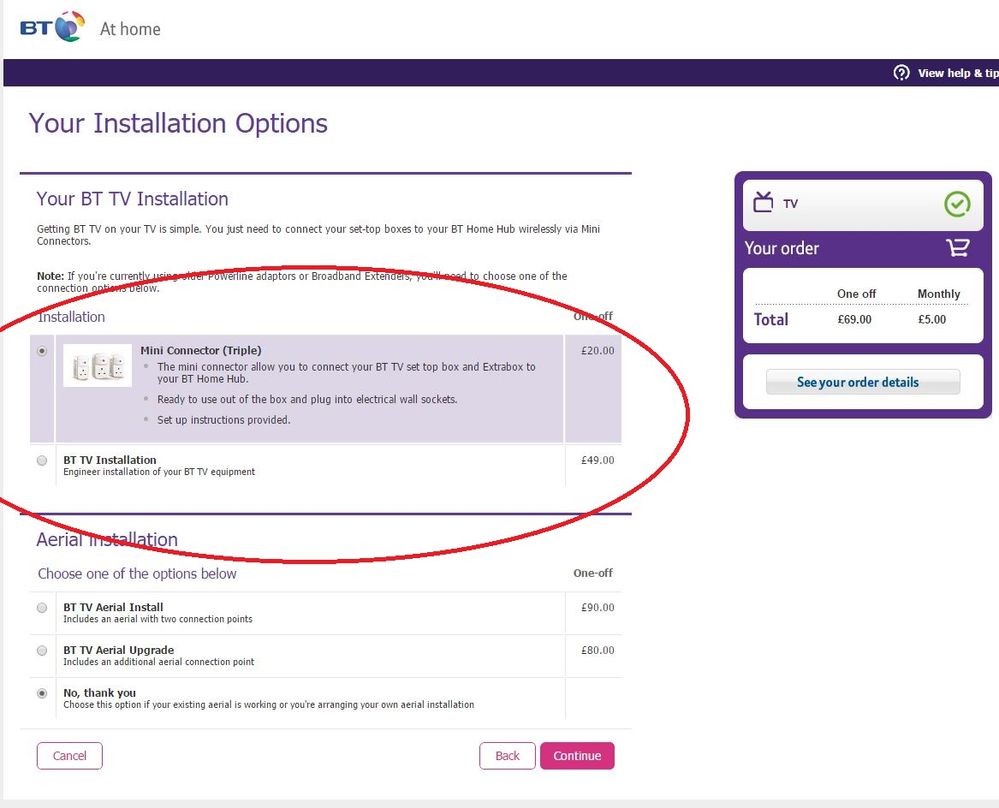Click Your Installation Options title
The image size is (999, 808).
(178, 123)
